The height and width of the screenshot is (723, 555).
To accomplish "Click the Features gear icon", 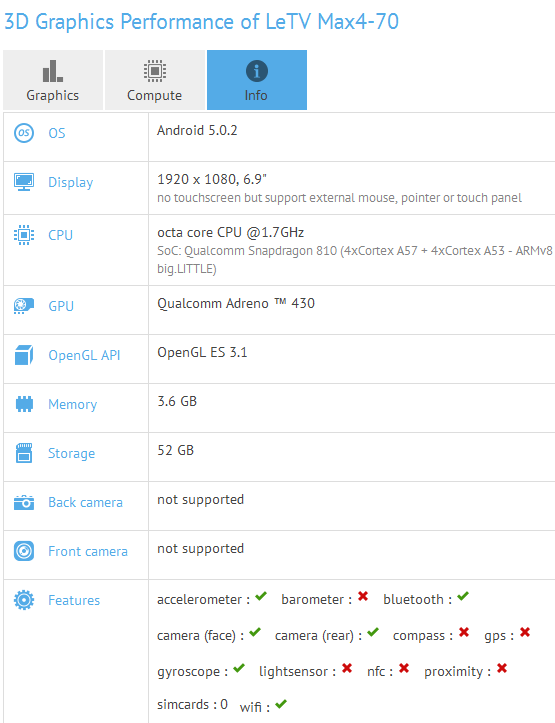I will tap(24, 600).
